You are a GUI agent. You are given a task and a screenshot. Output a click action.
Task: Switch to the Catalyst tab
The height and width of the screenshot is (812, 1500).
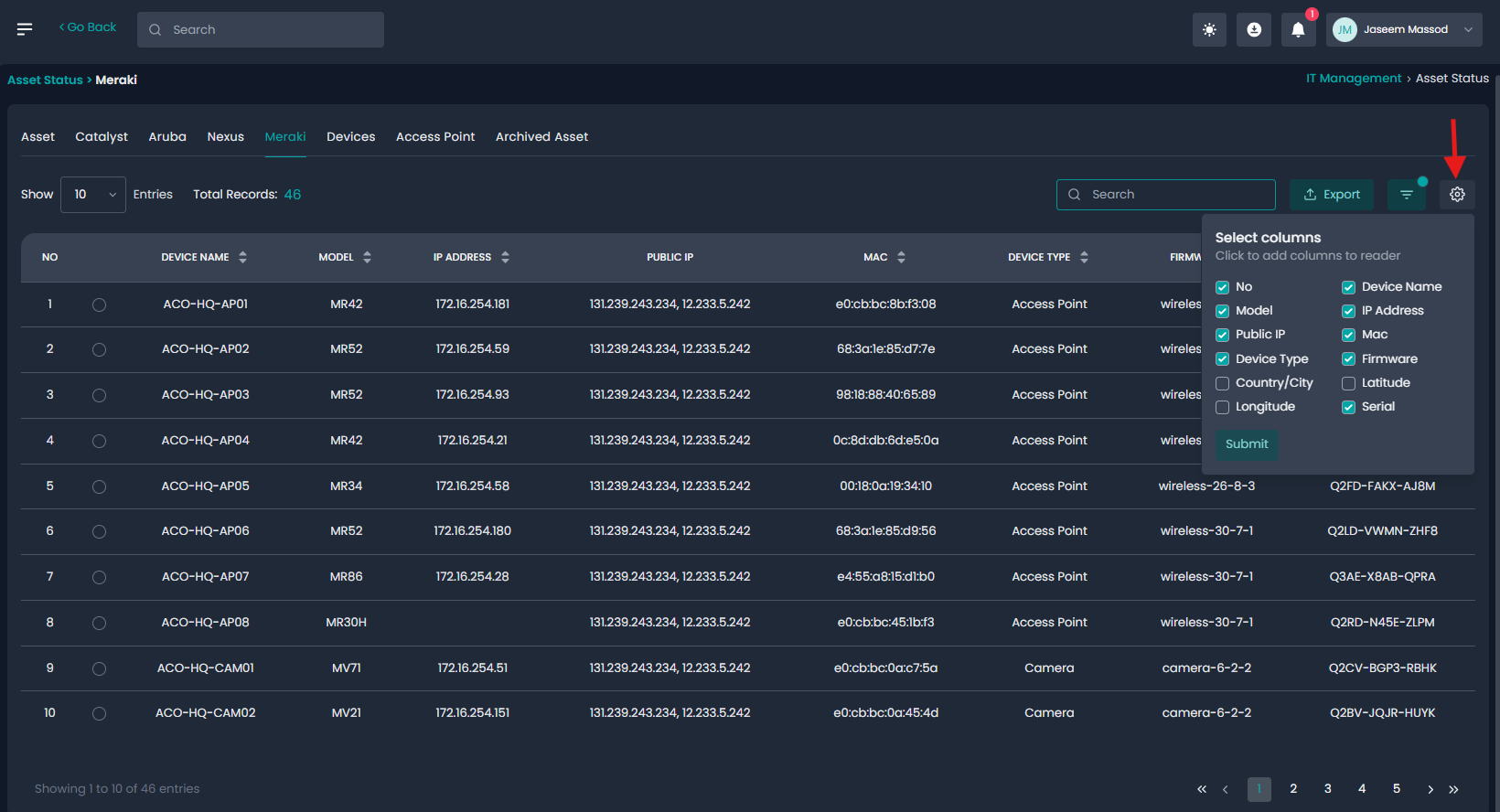click(x=102, y=136)
